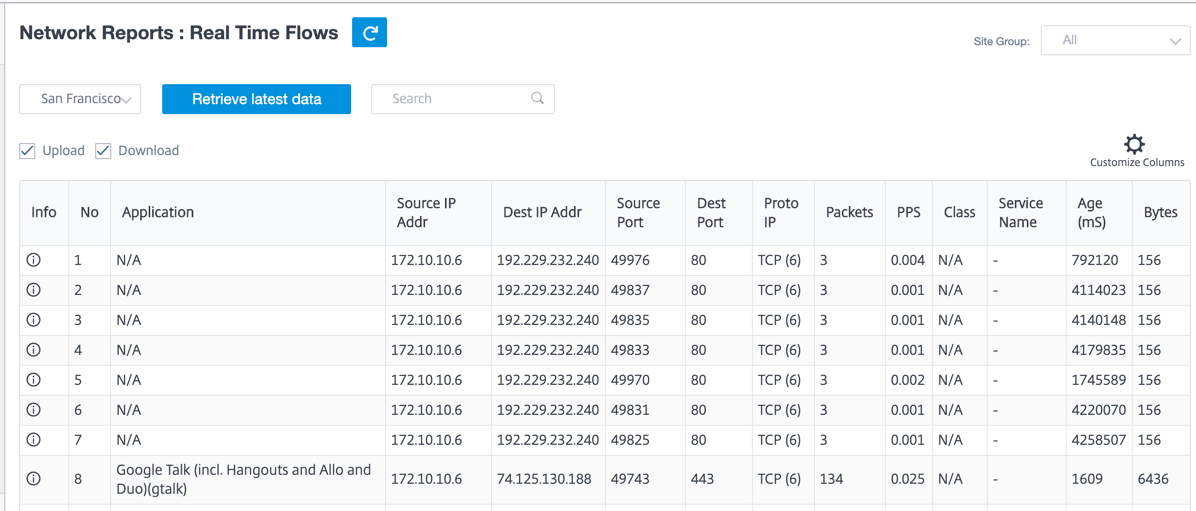Open the Site Group All dropdown
This screenshot has height=511, width=1196.
[x=1115, y=40]
